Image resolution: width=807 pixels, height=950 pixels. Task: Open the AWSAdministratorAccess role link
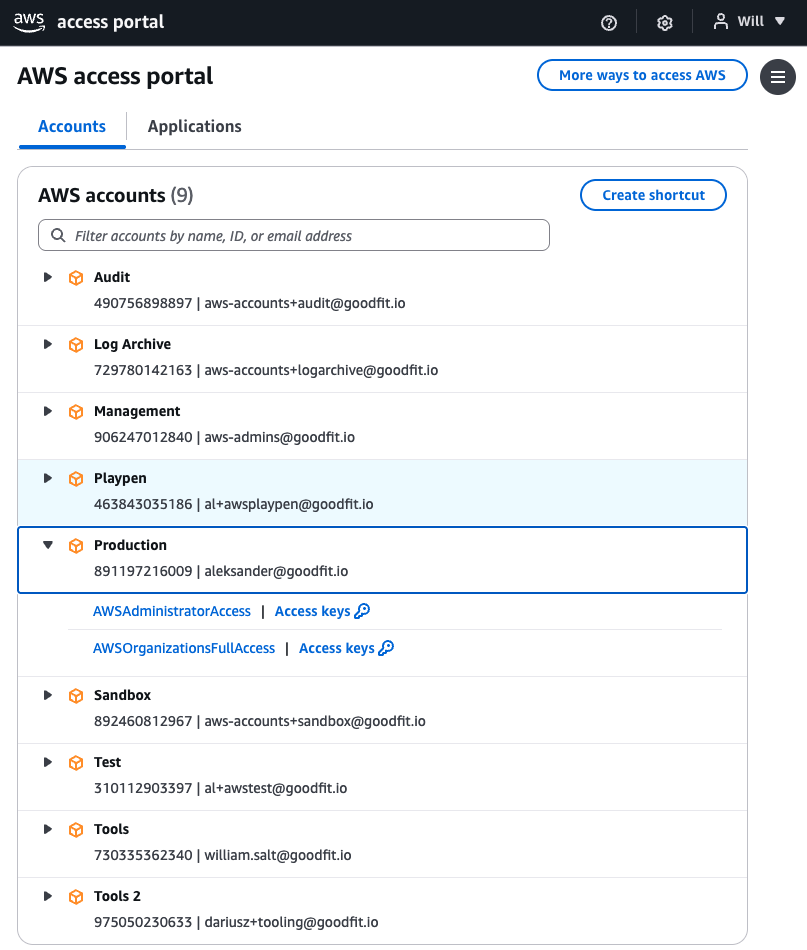click(172, 611)
